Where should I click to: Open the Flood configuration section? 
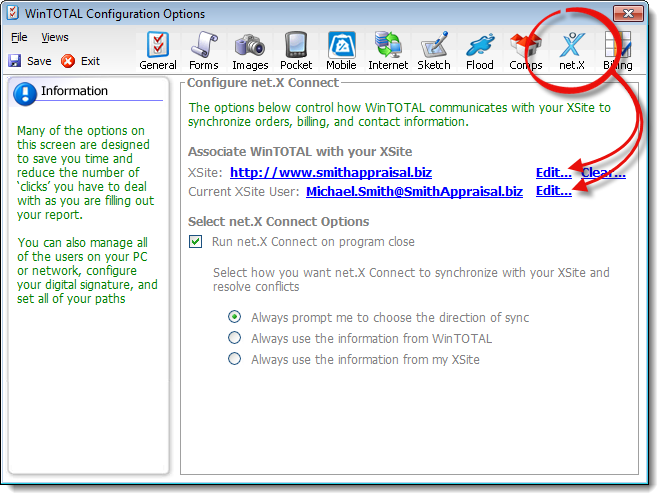point(479,51)
